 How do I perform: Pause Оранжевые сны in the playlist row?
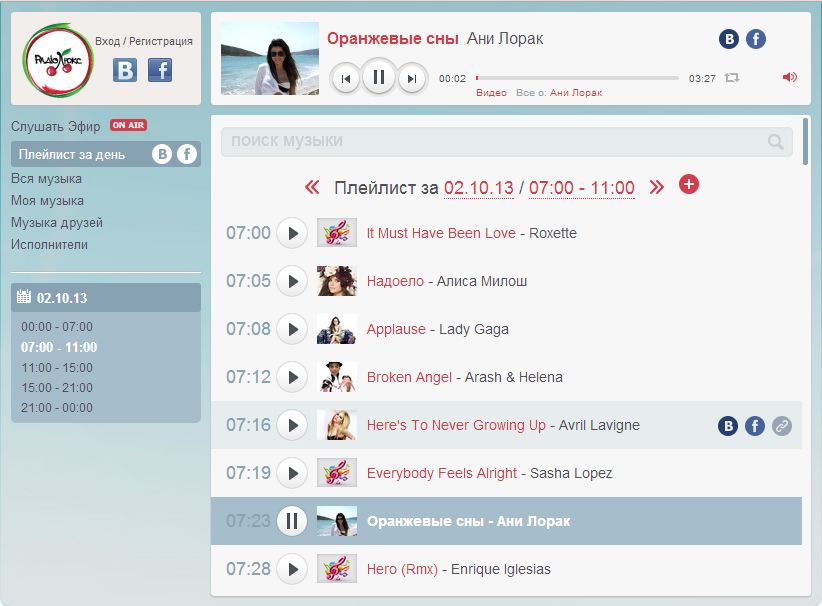[291, 521]
